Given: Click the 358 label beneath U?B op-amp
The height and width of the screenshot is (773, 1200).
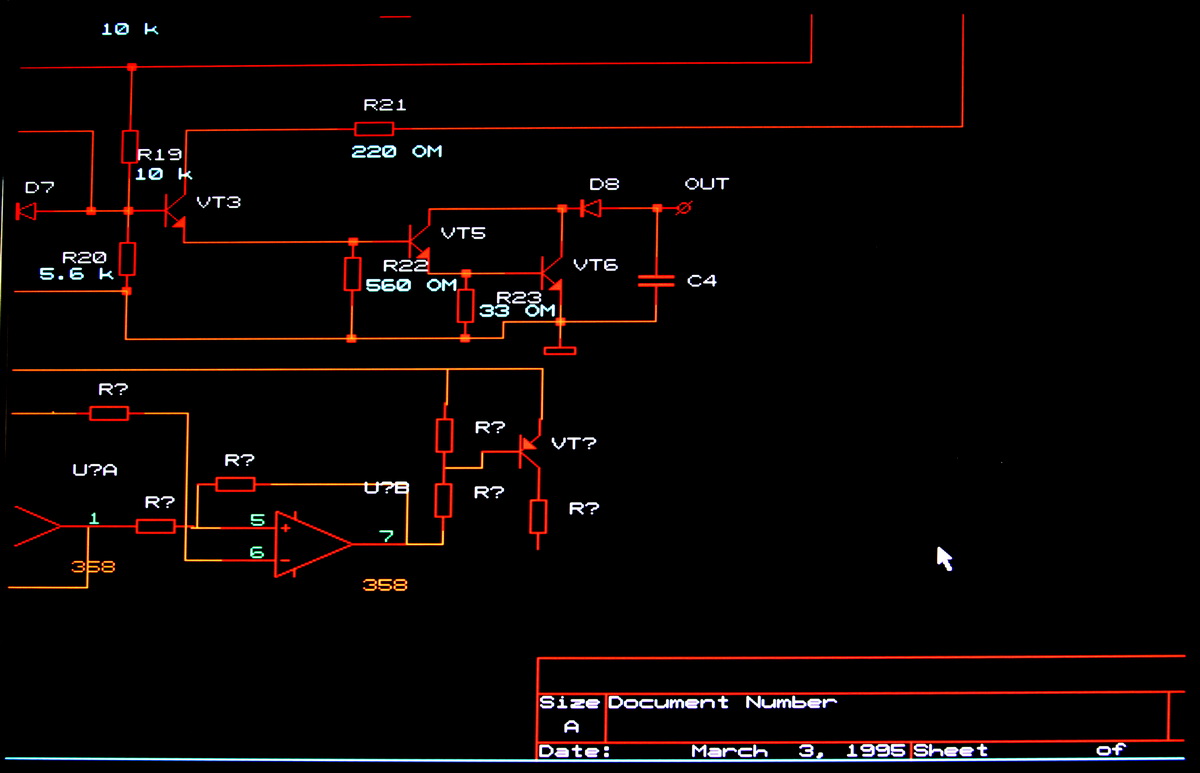Looking at the screenshot, I should coord(385,585).
